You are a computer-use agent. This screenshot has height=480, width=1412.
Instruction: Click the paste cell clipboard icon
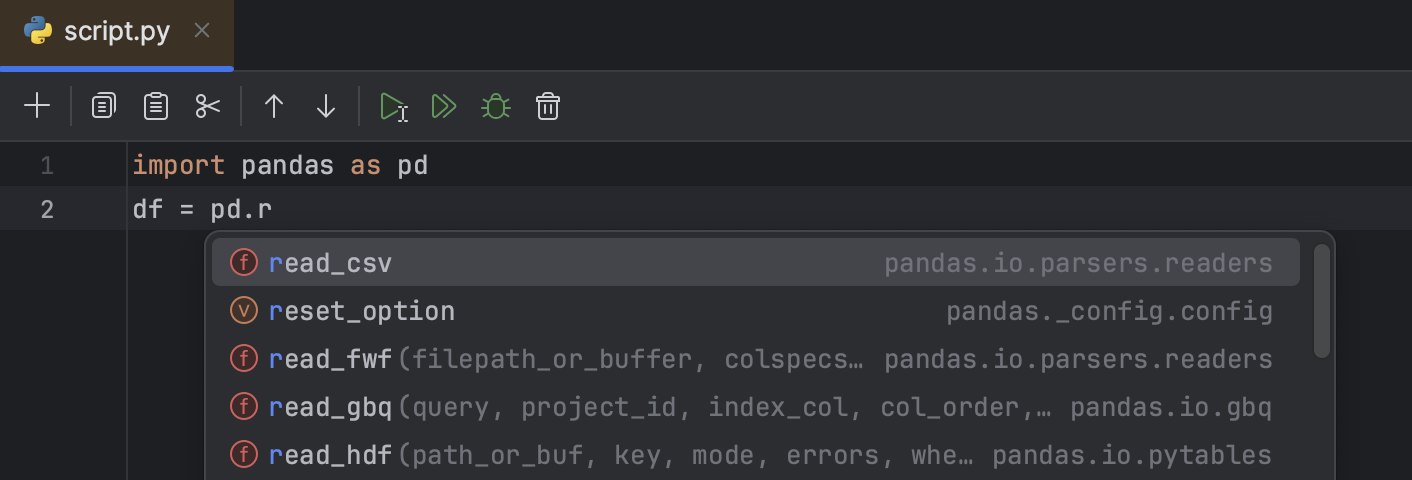pyautogui.click(x=156, y=106)
